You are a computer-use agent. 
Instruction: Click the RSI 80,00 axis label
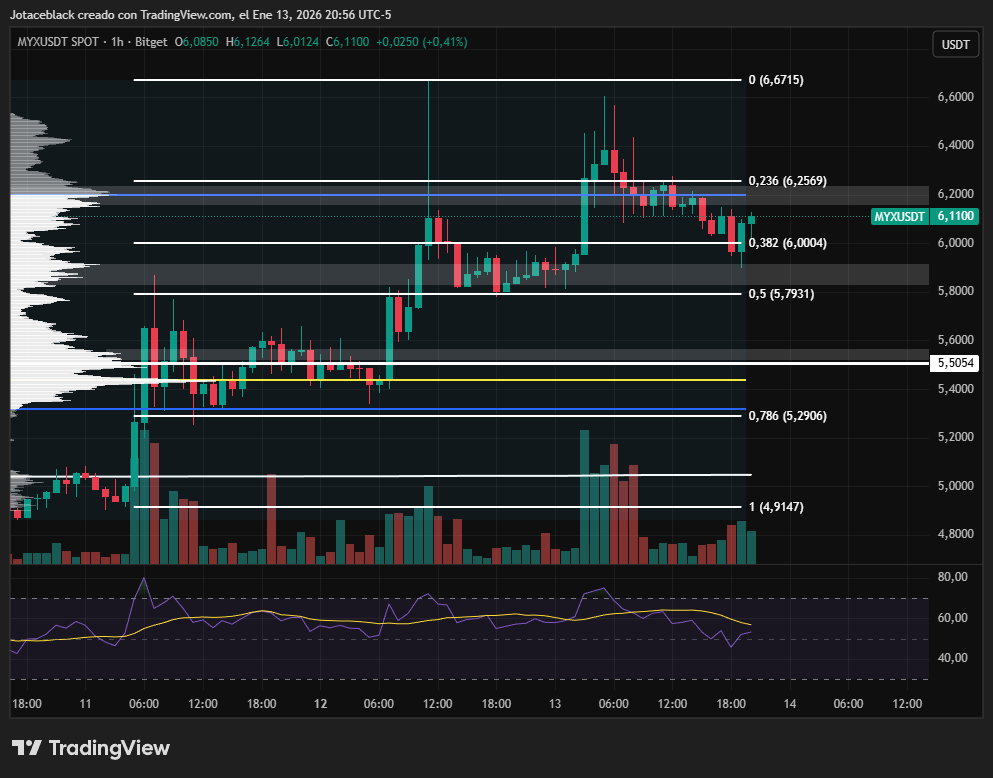click(952, 577)
